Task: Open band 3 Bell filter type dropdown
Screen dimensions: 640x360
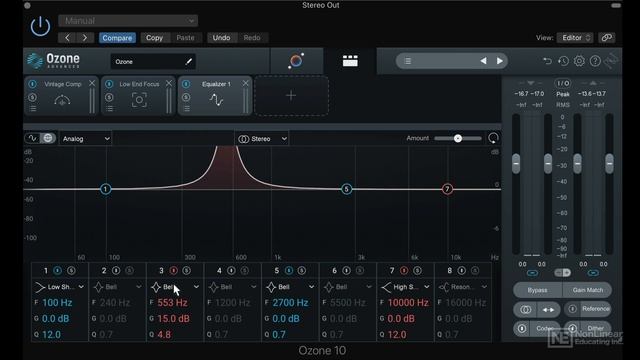Action: pyautogui.click(x=175, y=287)
